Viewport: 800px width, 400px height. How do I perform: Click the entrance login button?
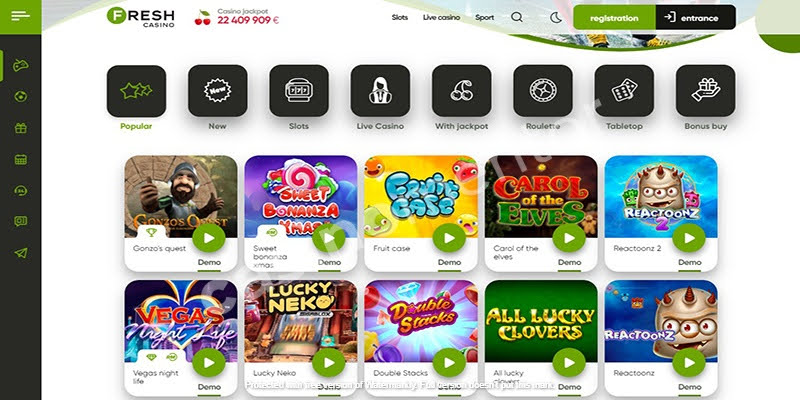point(695,18)
